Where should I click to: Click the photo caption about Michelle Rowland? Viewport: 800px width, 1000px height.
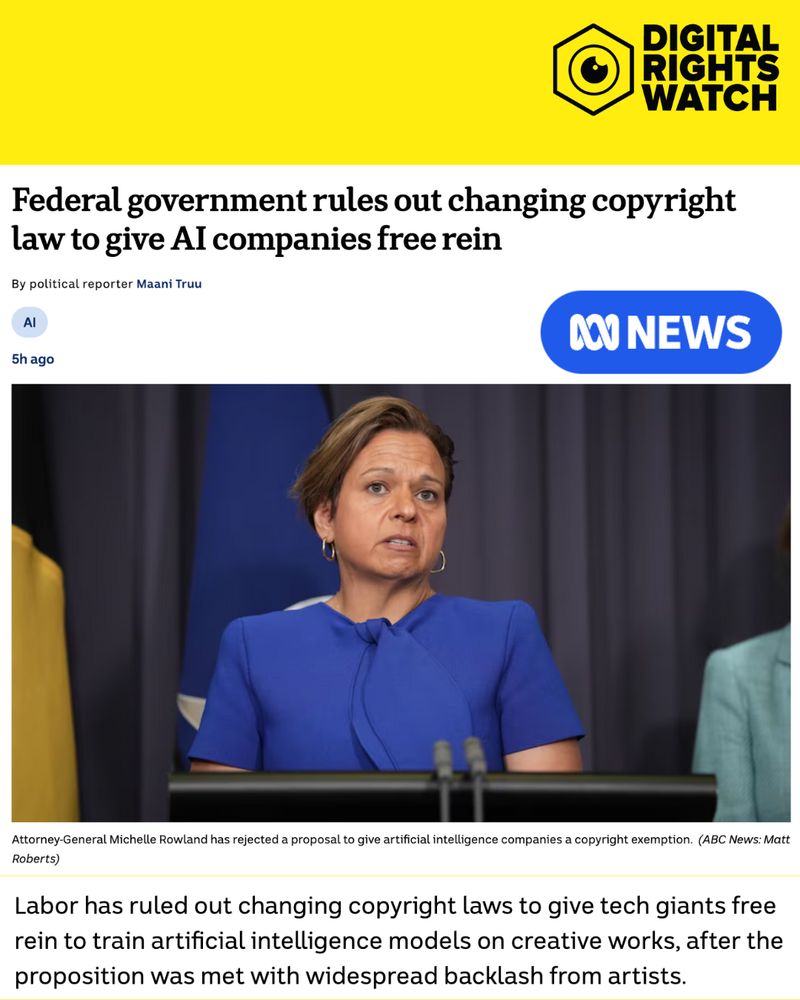coord(352,839)
